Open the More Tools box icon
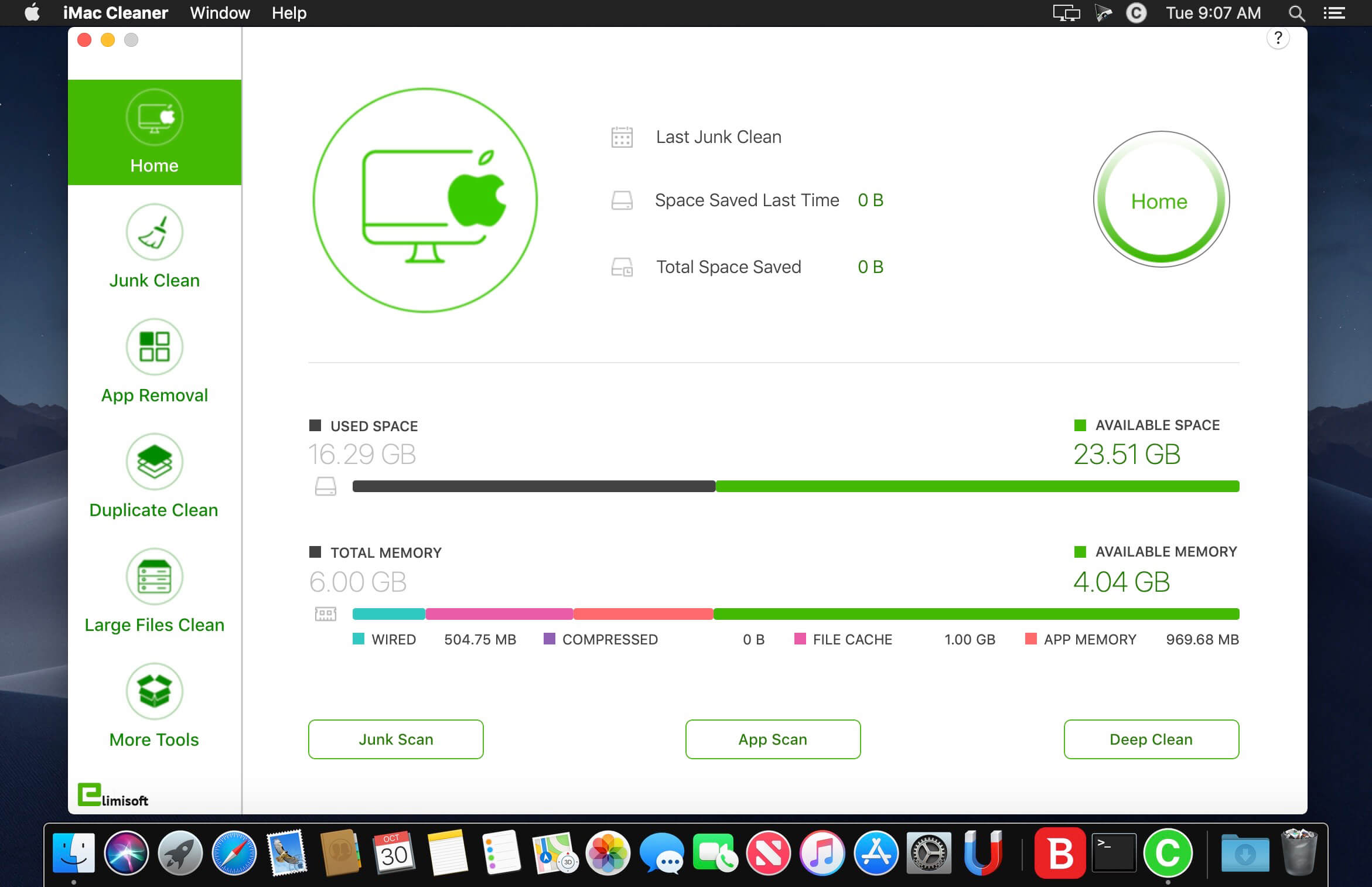 point(154,691)
